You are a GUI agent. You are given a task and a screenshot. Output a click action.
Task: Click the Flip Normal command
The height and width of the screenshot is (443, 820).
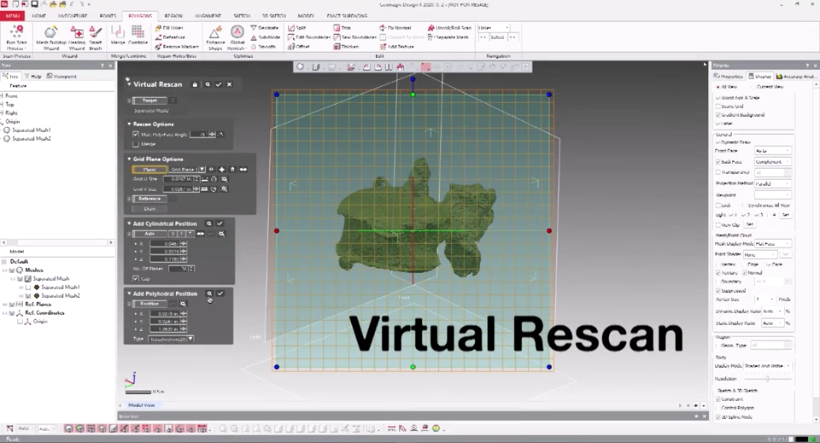pos(395,28)
